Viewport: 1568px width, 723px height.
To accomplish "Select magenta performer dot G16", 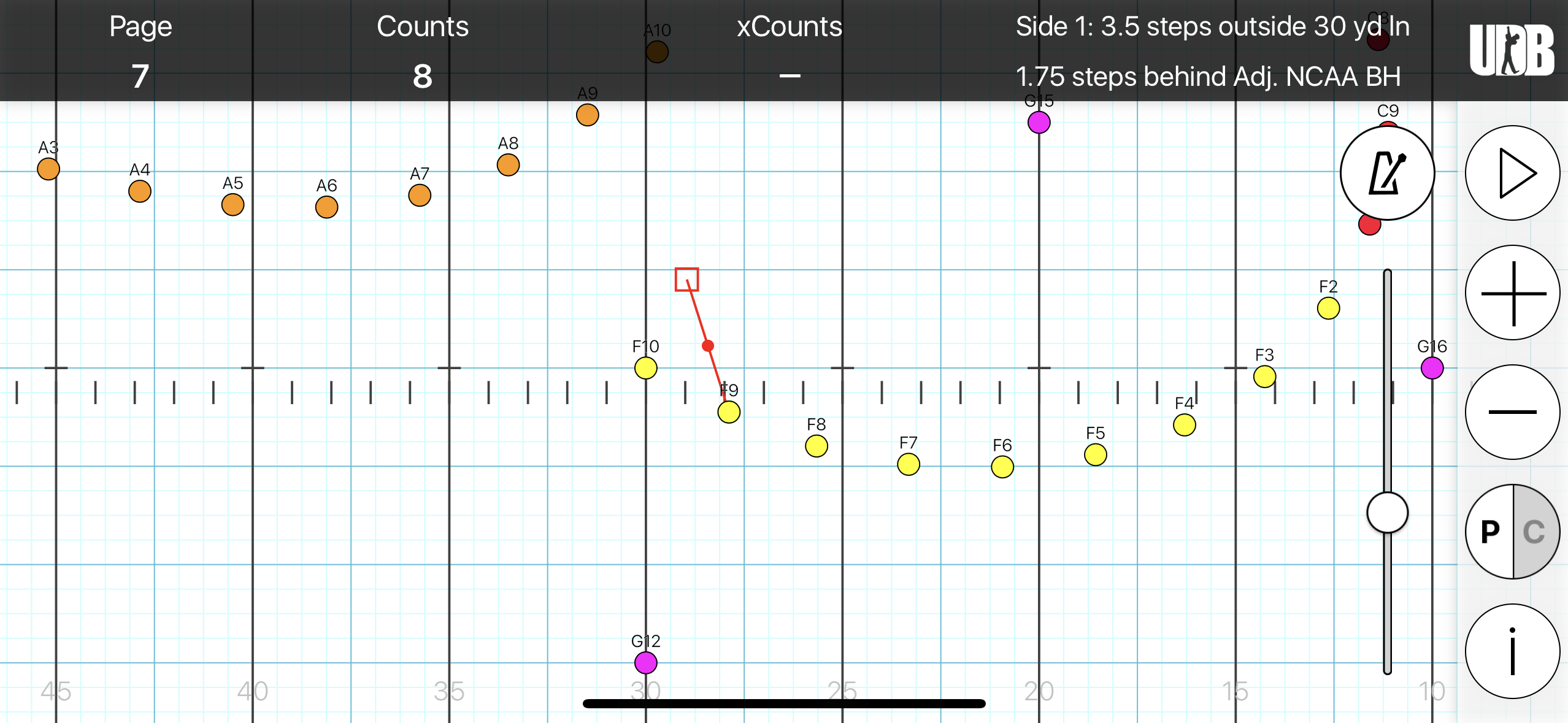I will point(1432,368).
